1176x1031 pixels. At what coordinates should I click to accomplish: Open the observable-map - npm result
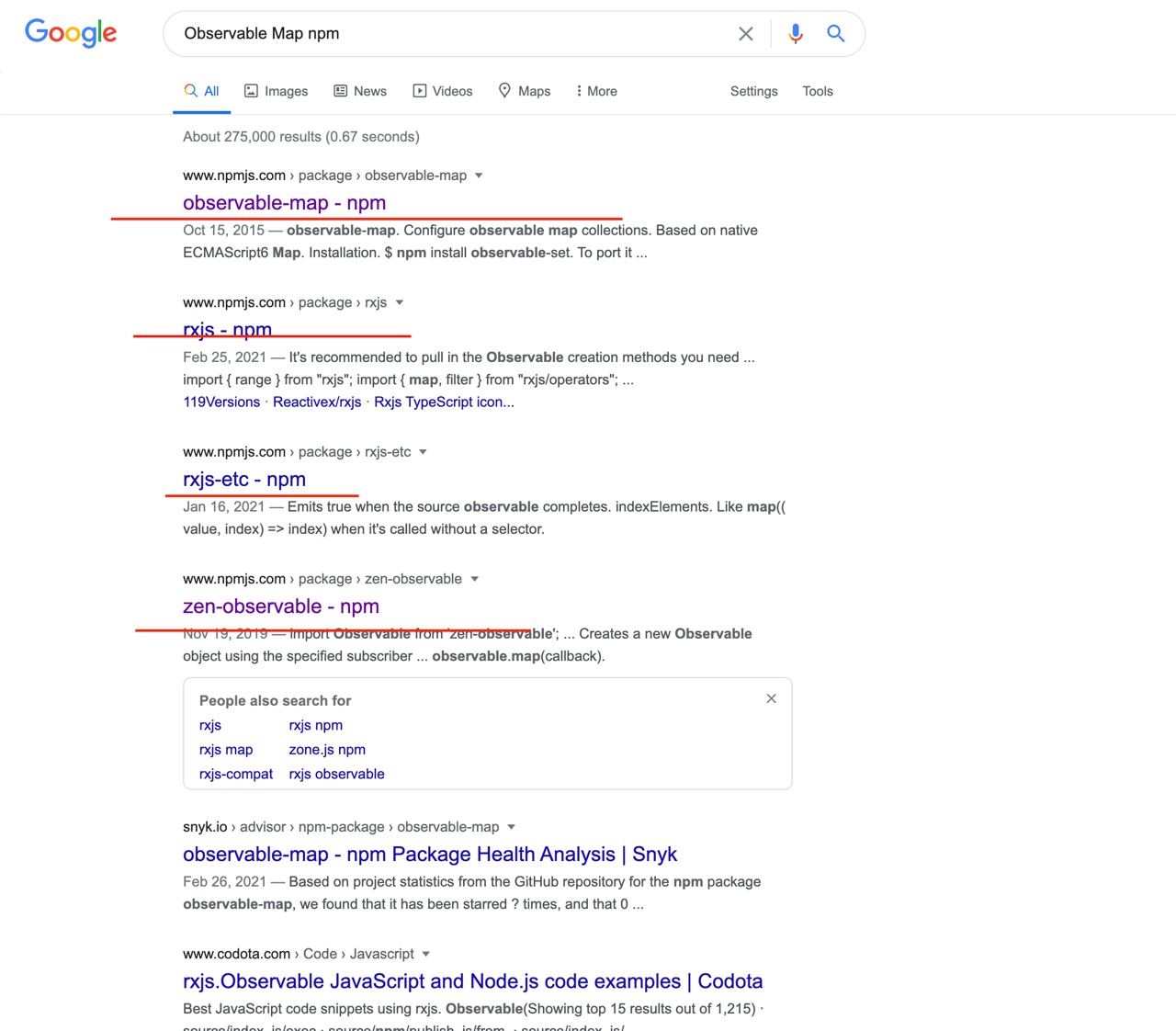pos(284,203)
